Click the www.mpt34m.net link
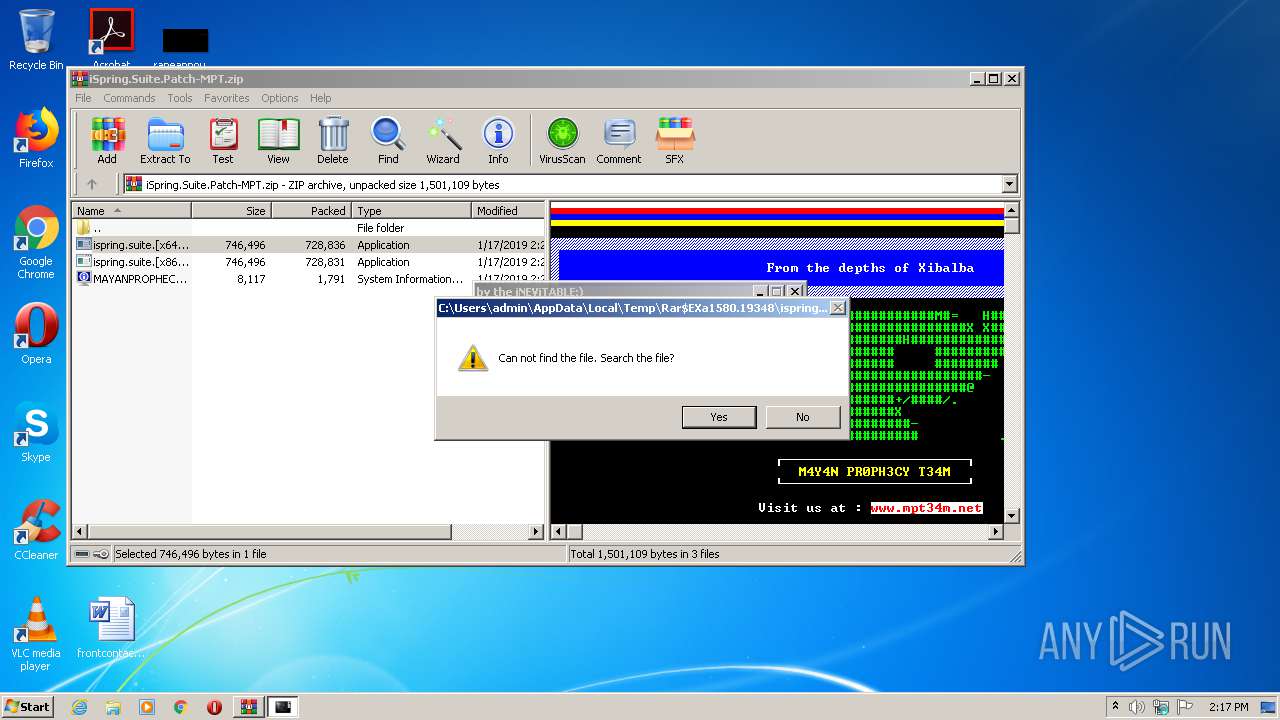Viewport: 1280px width, 720px height. click(926, 508)
